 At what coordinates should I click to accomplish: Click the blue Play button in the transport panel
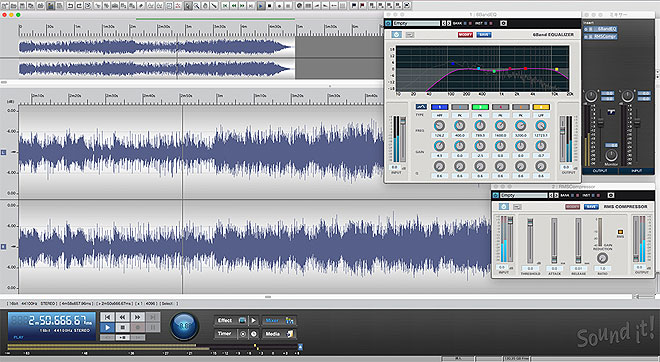tap(107, 327)
